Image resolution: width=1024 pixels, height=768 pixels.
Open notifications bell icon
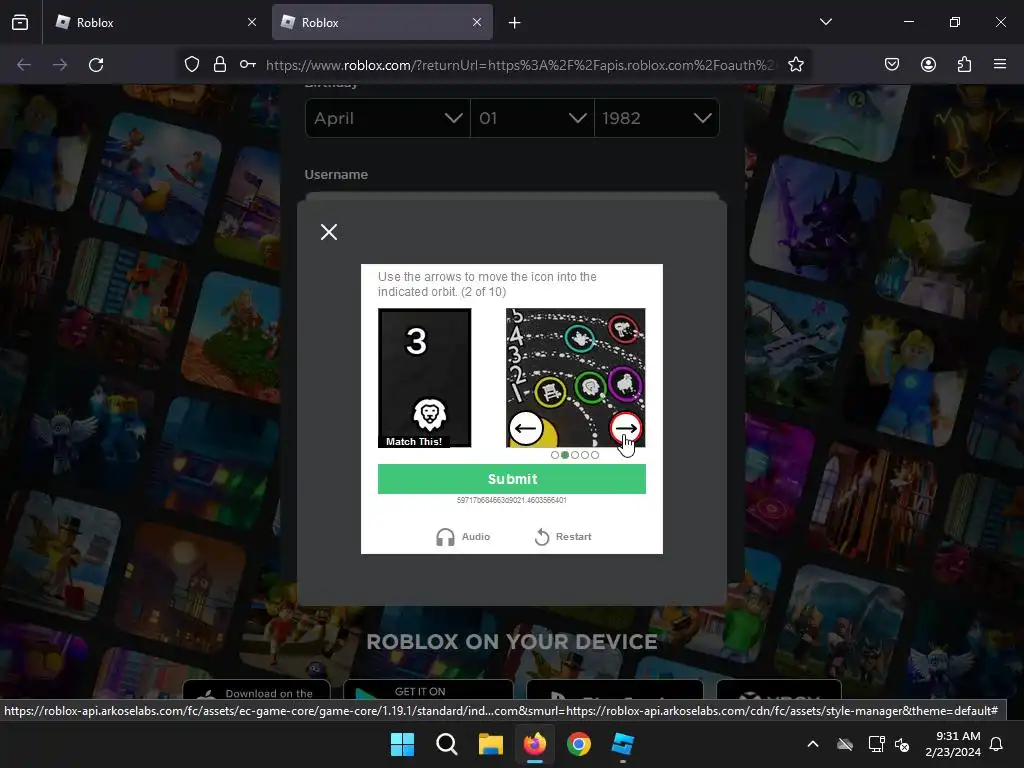tap(997, 744)
